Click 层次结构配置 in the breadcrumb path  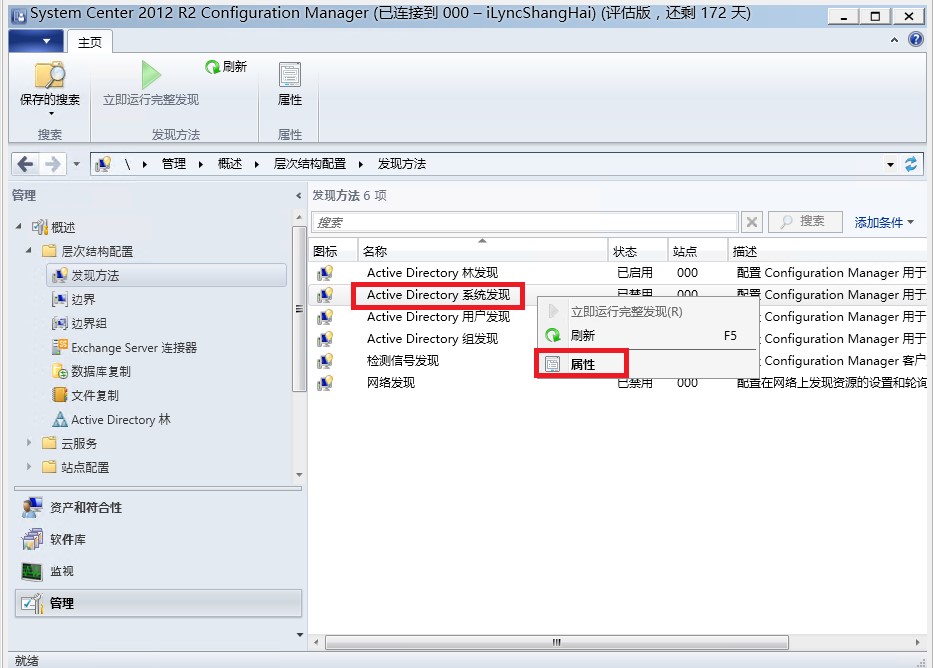pyautogui.click(x=309, y=164)
